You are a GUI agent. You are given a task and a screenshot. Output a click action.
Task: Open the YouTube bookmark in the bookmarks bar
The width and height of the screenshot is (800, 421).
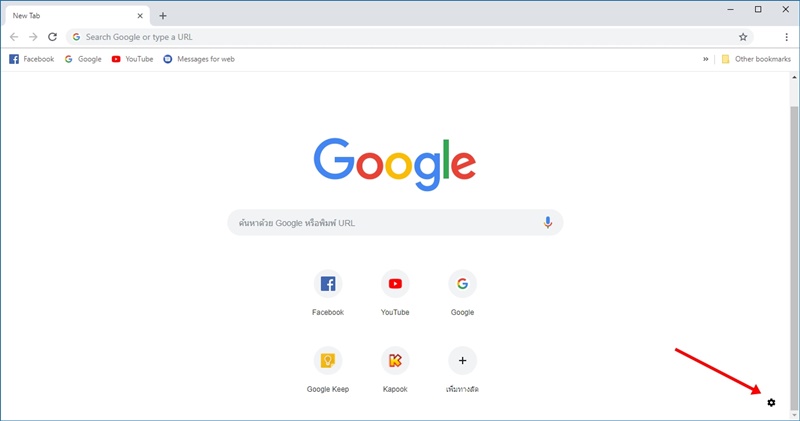tap(132, 59)
